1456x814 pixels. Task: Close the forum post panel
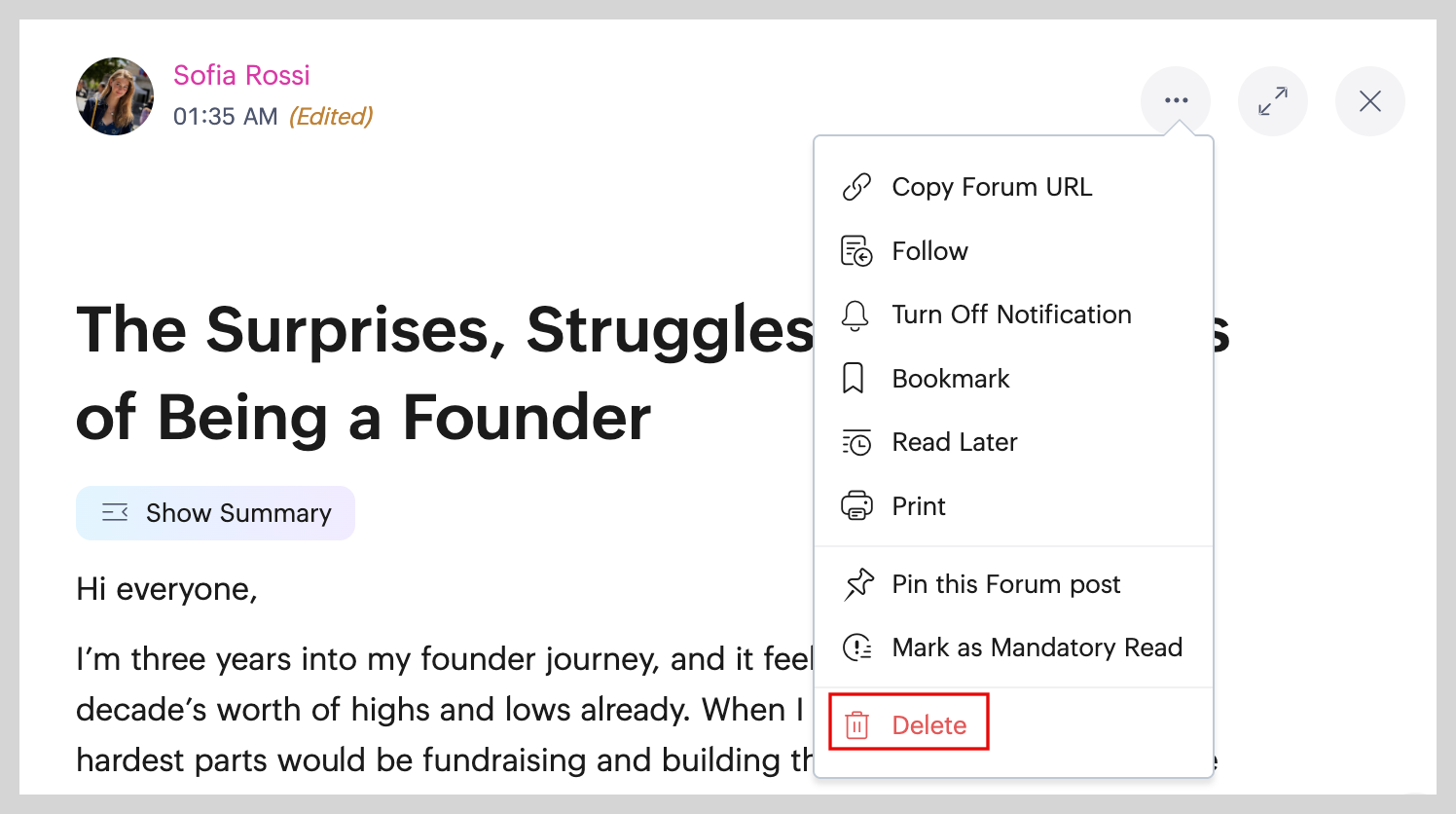(x=1369, y=101)
